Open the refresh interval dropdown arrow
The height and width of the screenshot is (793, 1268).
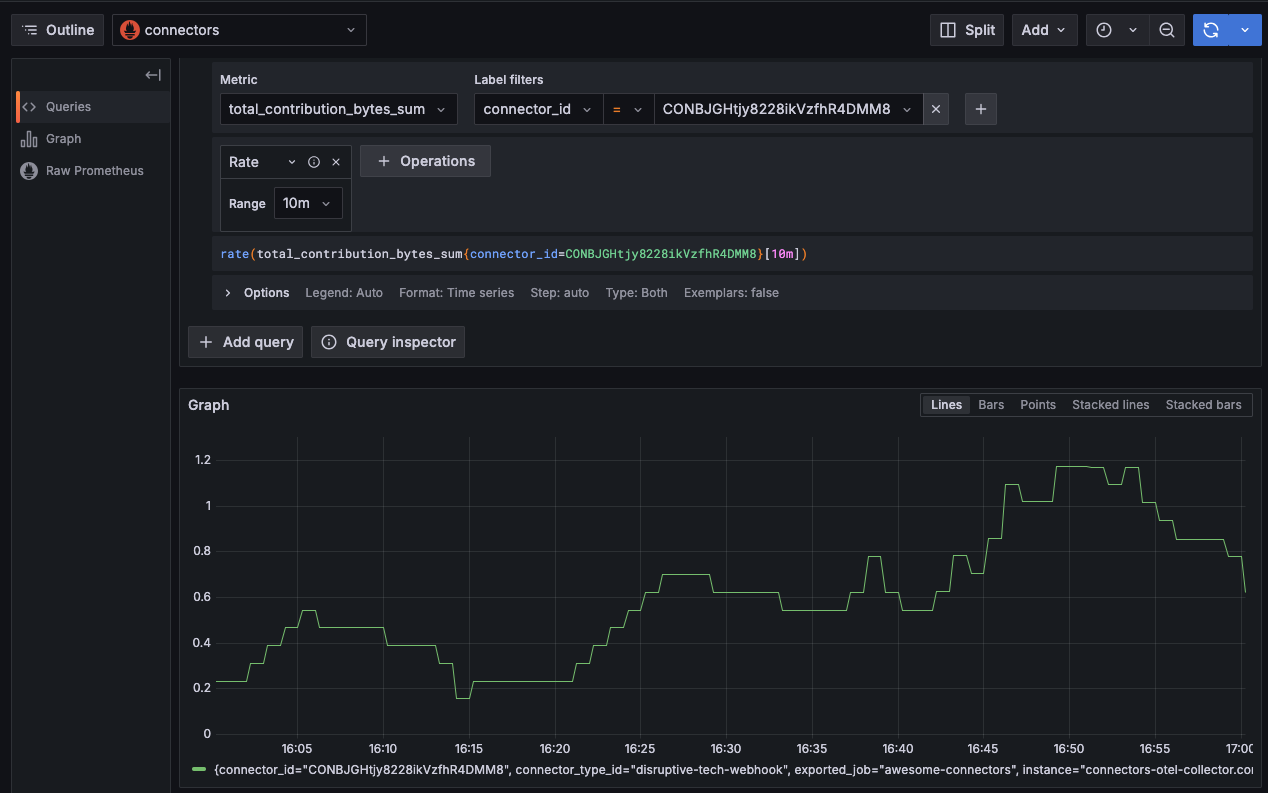(x=1245, y=30)
